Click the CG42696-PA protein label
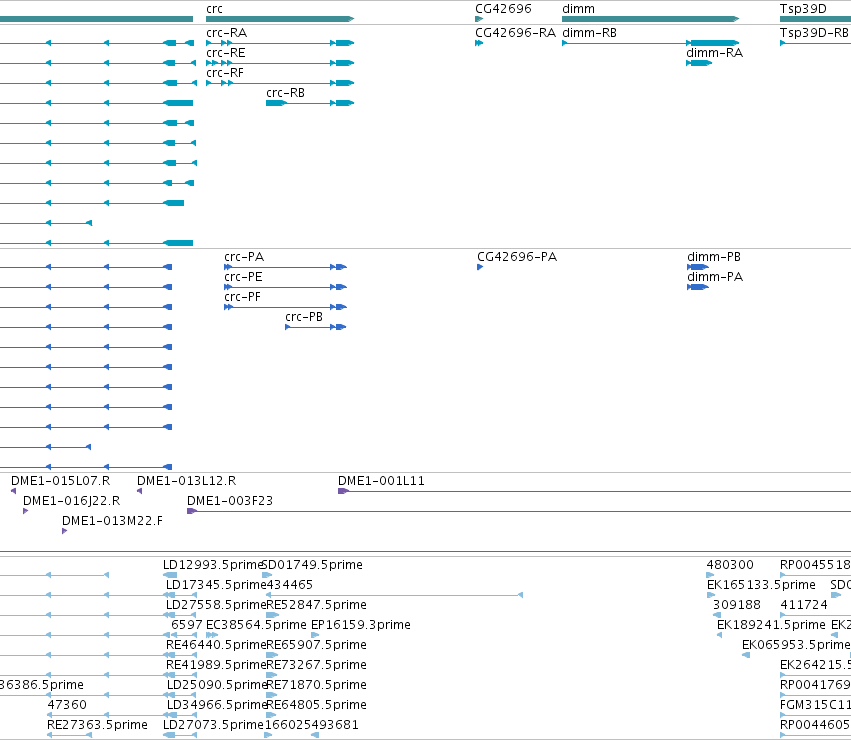The image size is (851, 740). point(517,257)
